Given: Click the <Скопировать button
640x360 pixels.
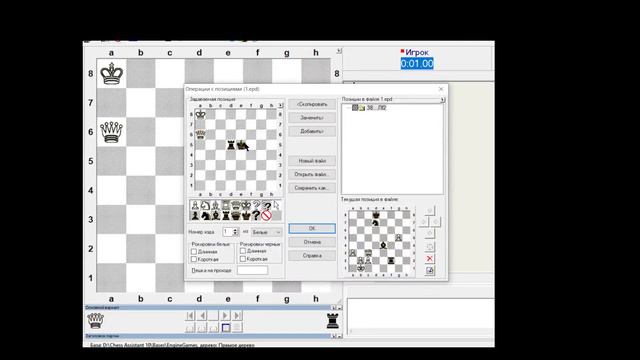Looking at the screenshot, I should 312,104.
